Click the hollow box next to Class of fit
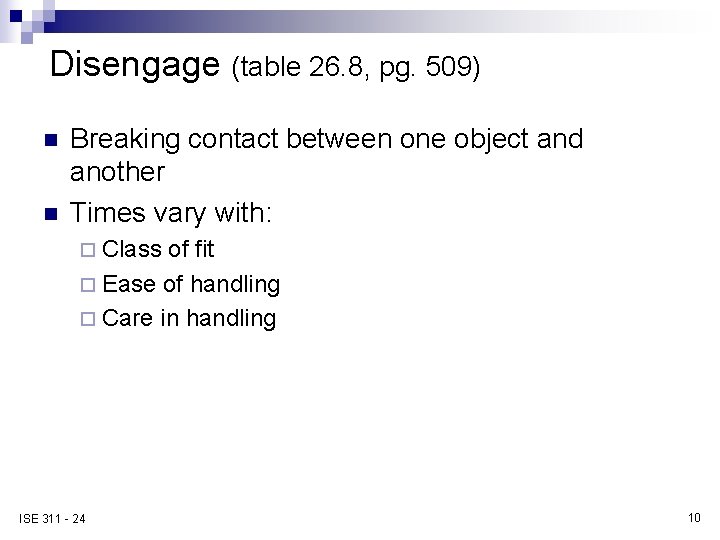This screenshot has width=720, height=540. click(88, 250)
